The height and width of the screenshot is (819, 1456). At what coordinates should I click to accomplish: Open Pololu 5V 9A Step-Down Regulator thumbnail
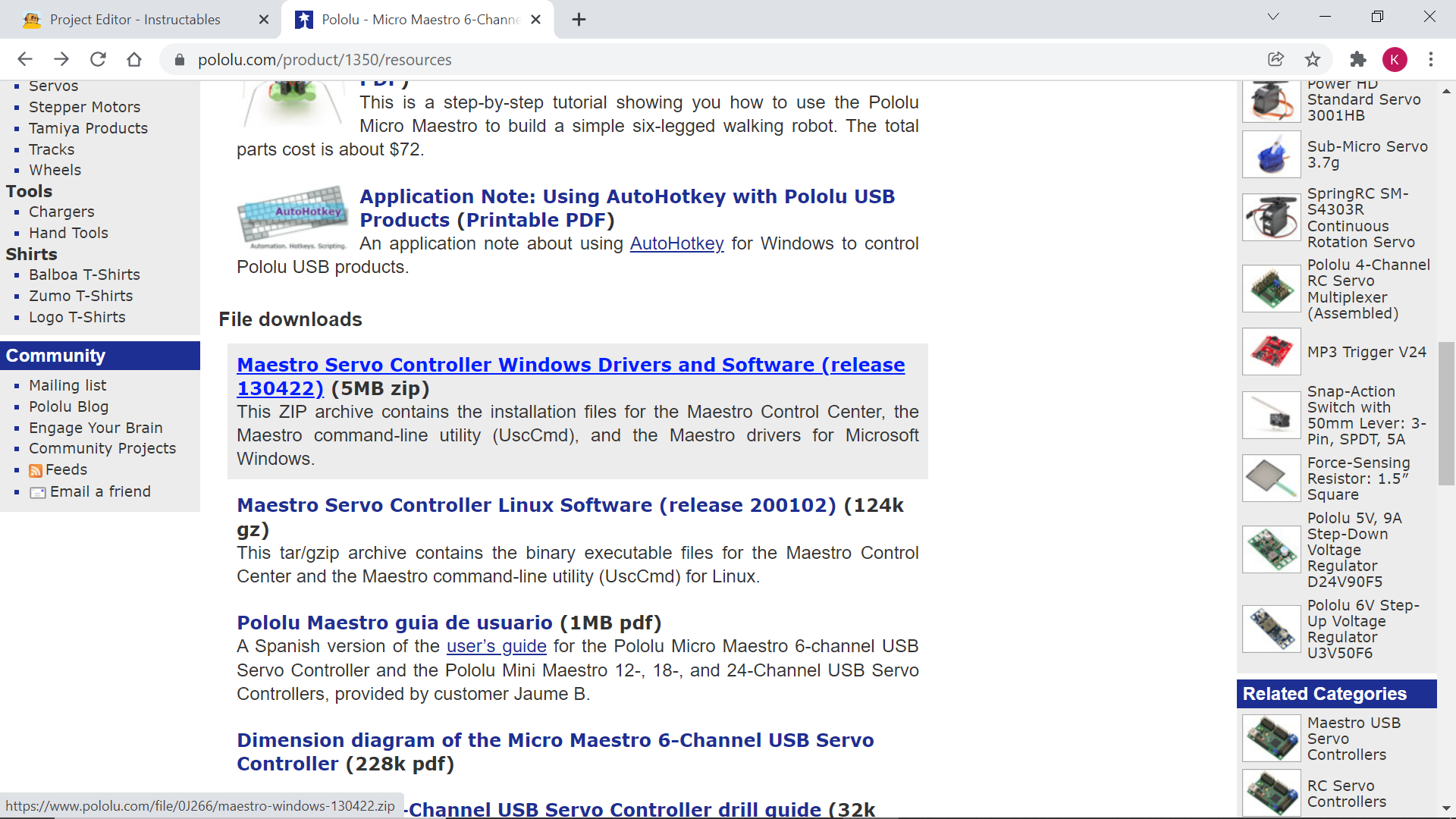(x=1272, y=550)
